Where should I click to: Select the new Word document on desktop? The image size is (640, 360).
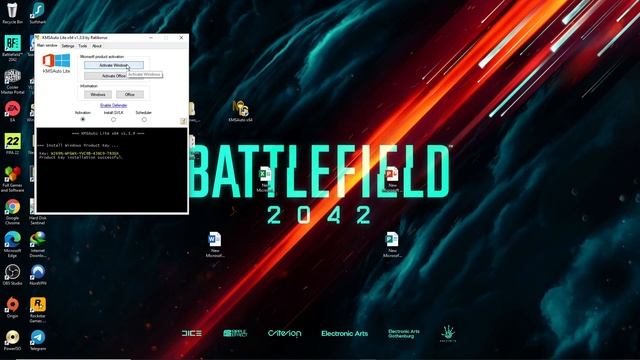[215, 244]
